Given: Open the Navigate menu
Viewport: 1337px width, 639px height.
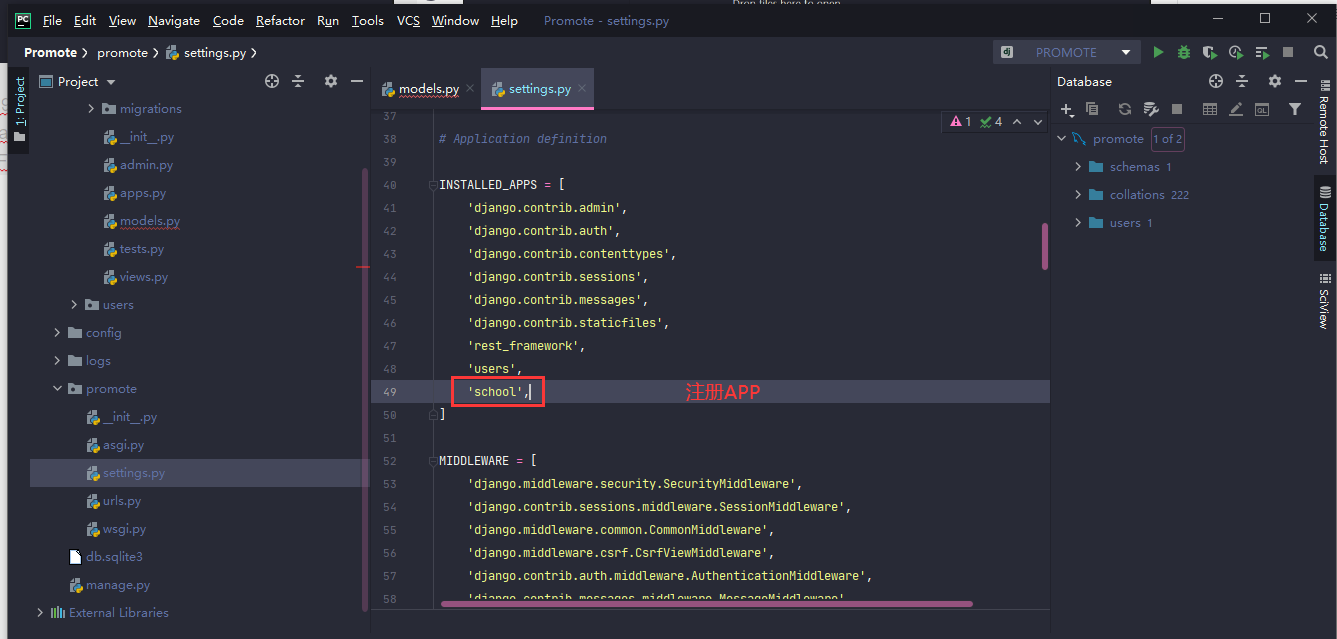Looking at the screenshot, I should click(174, 20).
